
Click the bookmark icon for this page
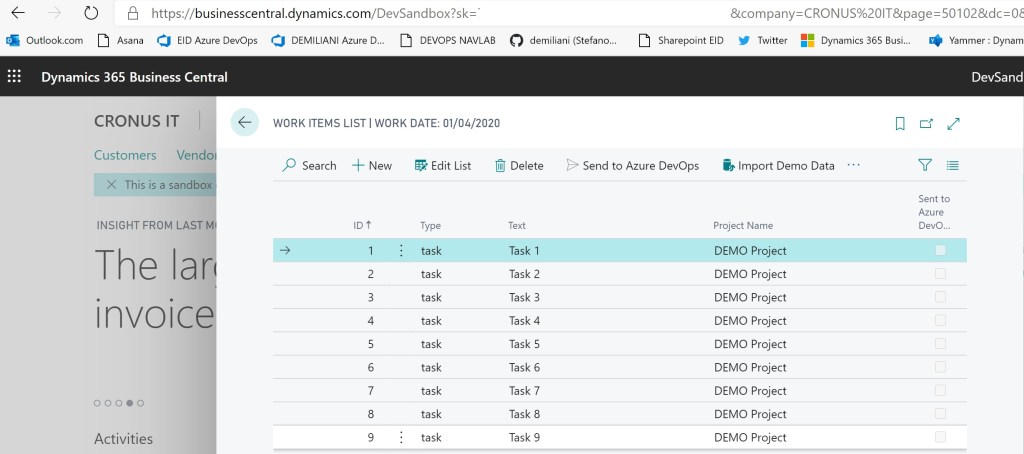coord(900,124)
